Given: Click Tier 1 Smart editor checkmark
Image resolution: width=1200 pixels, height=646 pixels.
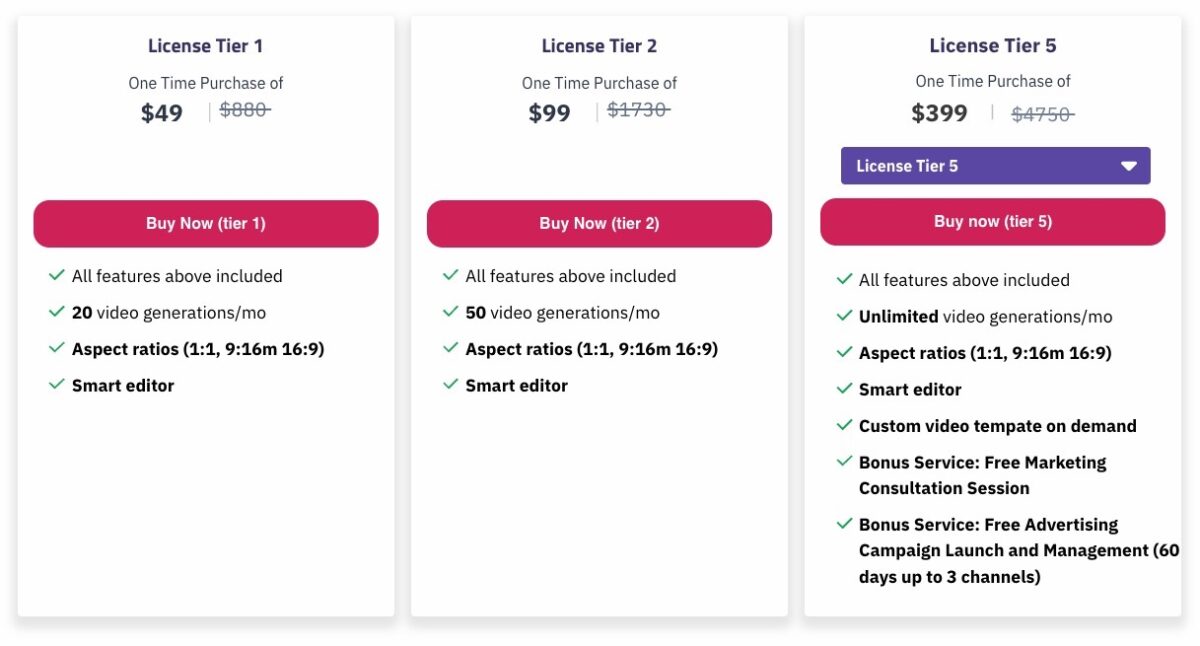Looking at the screenshot, I should tap(57, 385).
